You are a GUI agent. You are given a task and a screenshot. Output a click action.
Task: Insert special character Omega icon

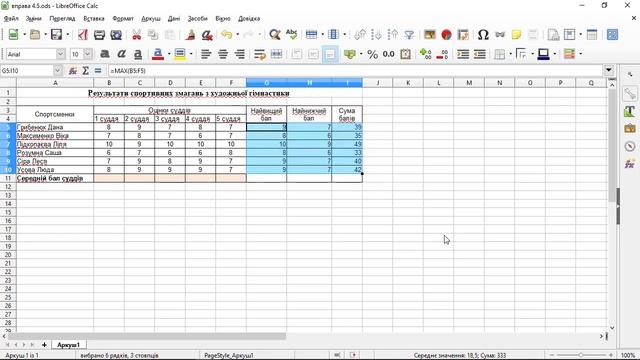(483, 35)
